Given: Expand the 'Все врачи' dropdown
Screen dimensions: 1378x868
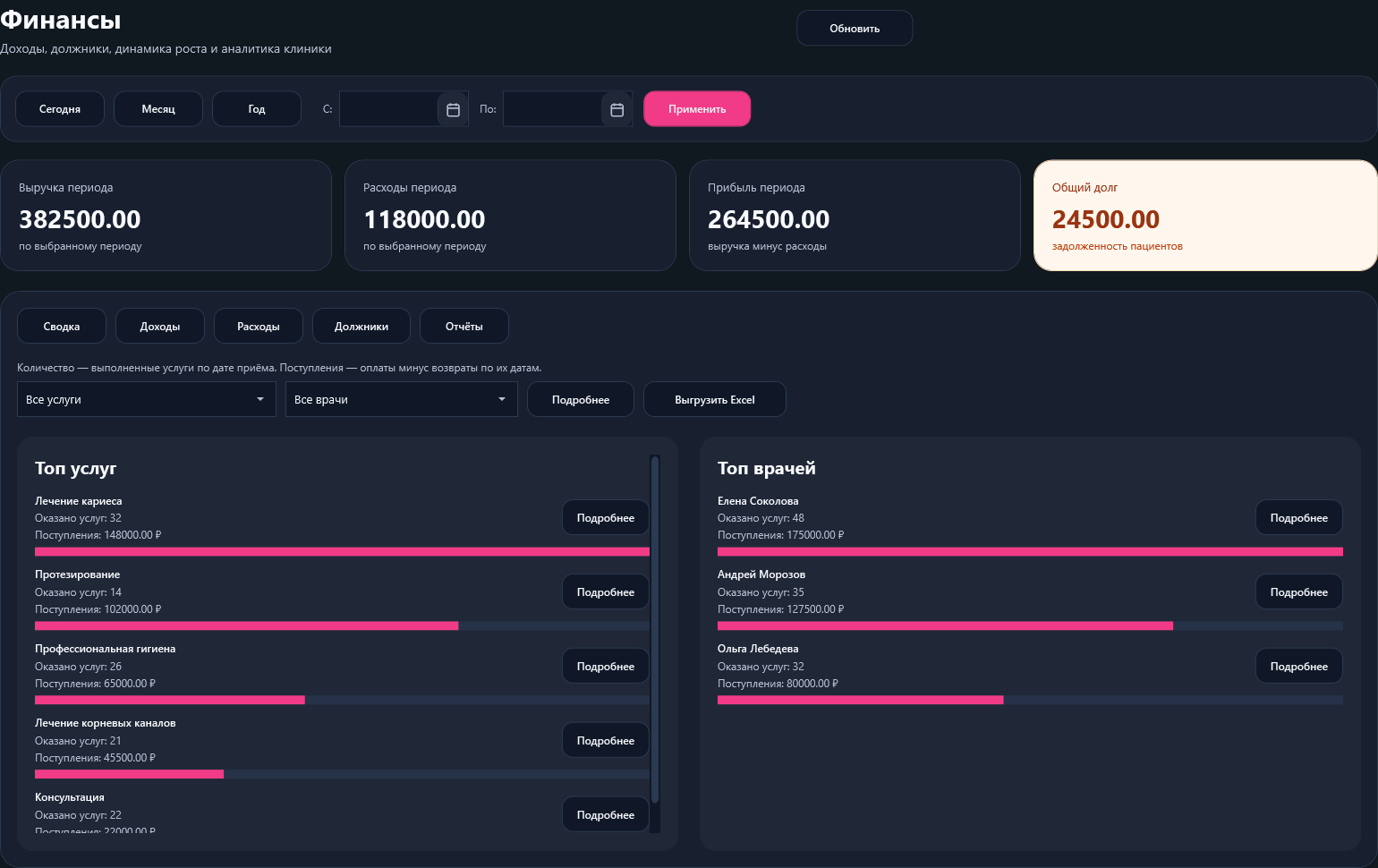Looking at the screenshot, I should pyautogui.click(x=402, y=400).
